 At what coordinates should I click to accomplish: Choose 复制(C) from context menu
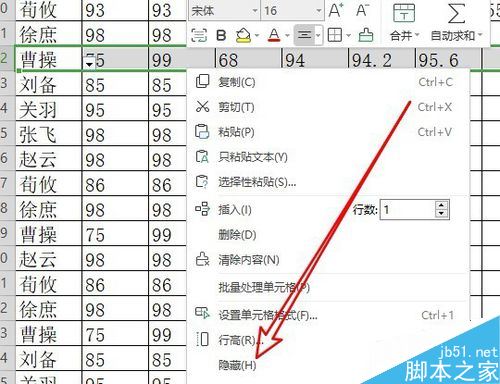(x=328, y=82)
